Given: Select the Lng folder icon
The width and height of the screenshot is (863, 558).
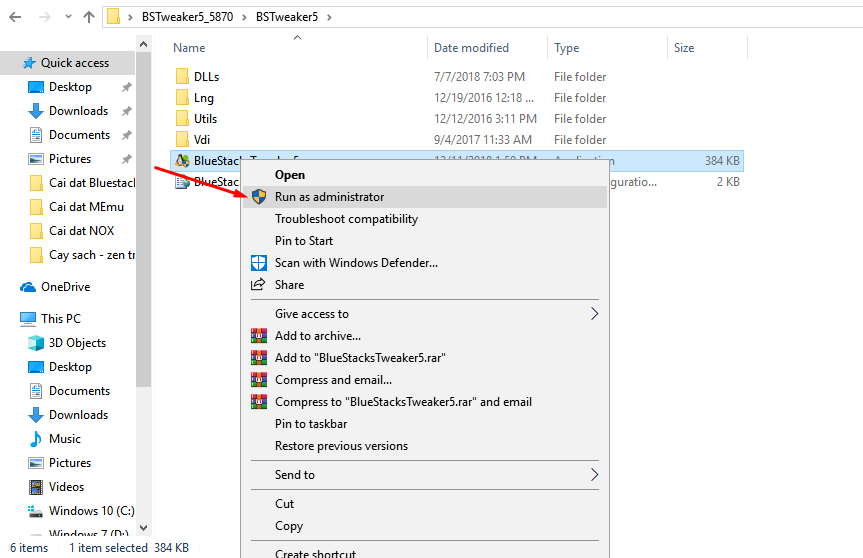Looking at the screenshot, I should click(x=182, y=97).
